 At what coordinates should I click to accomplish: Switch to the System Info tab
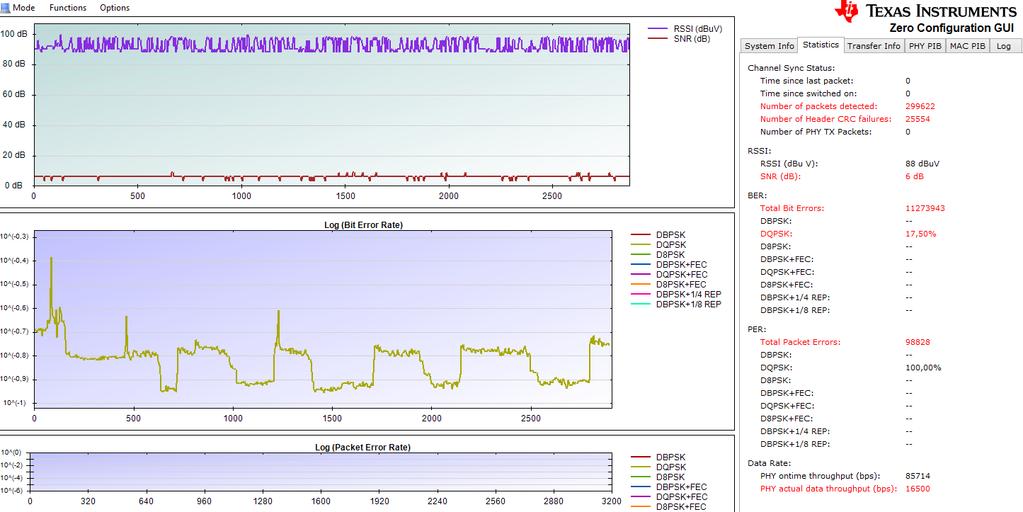pos(769,46)
